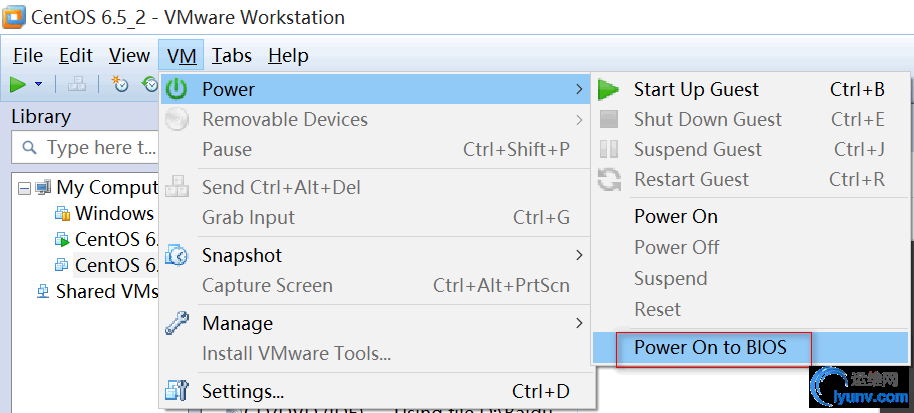Collapse the My Computer tree node

[23, 187]
